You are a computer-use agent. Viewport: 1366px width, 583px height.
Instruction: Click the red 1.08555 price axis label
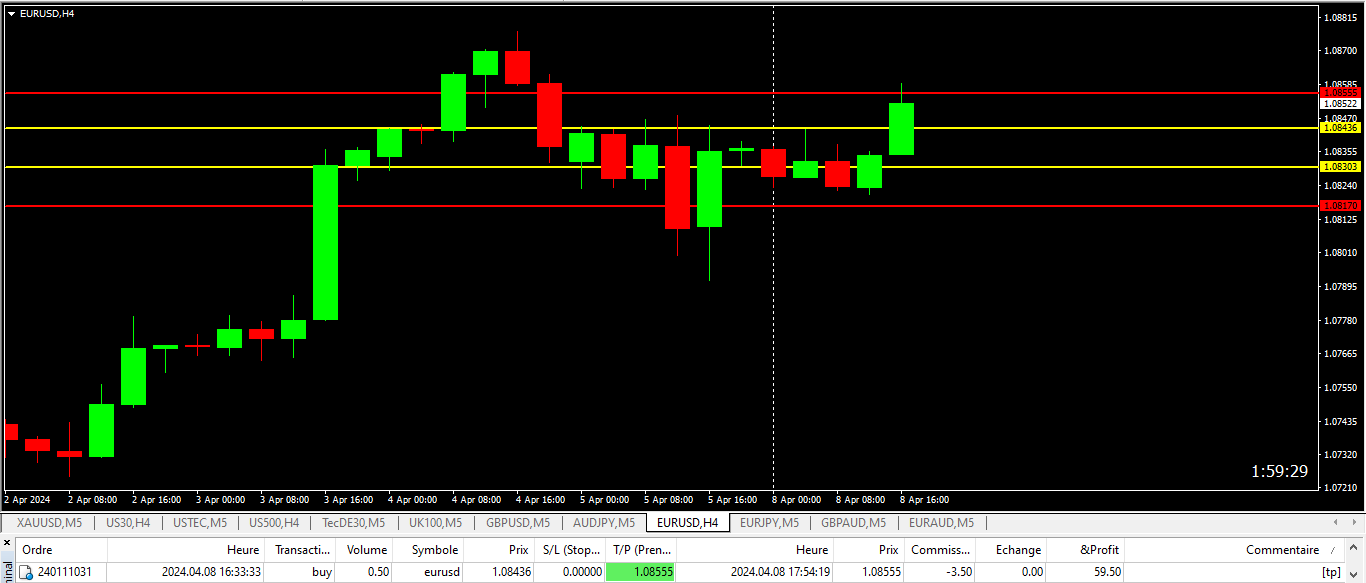[x=1341, y=92]
